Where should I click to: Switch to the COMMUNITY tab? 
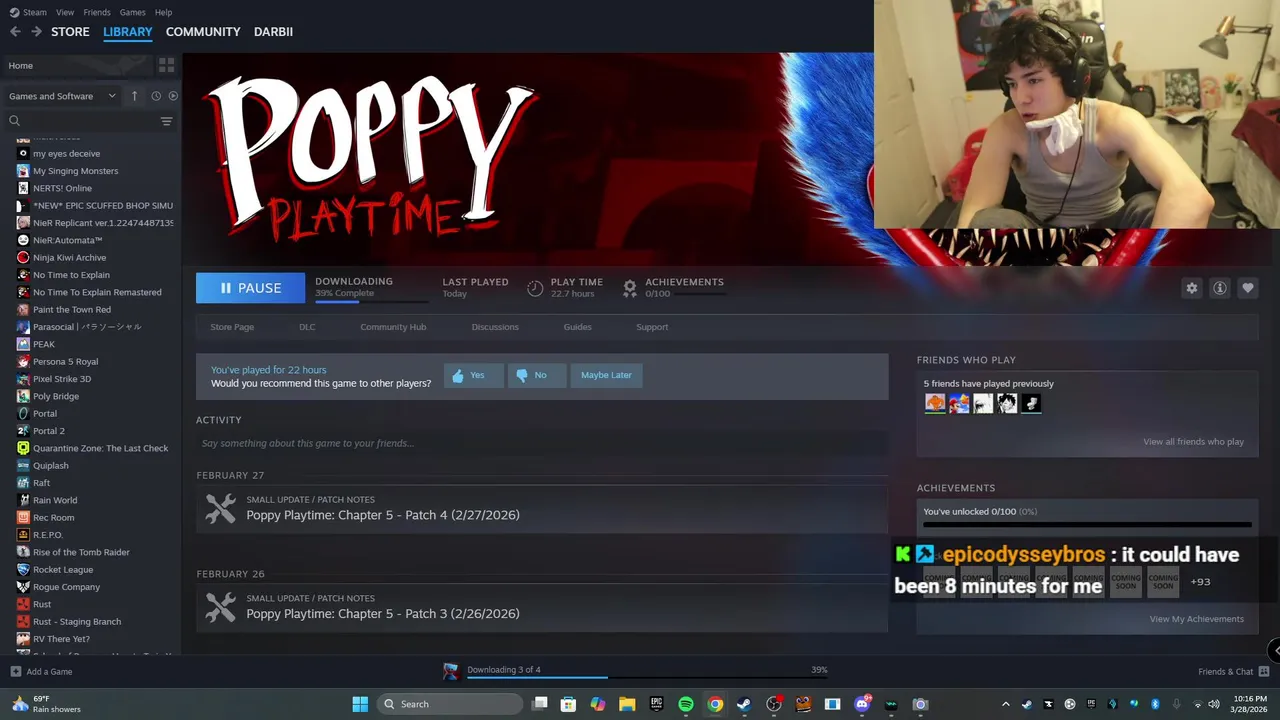click(x=203, y=32)
